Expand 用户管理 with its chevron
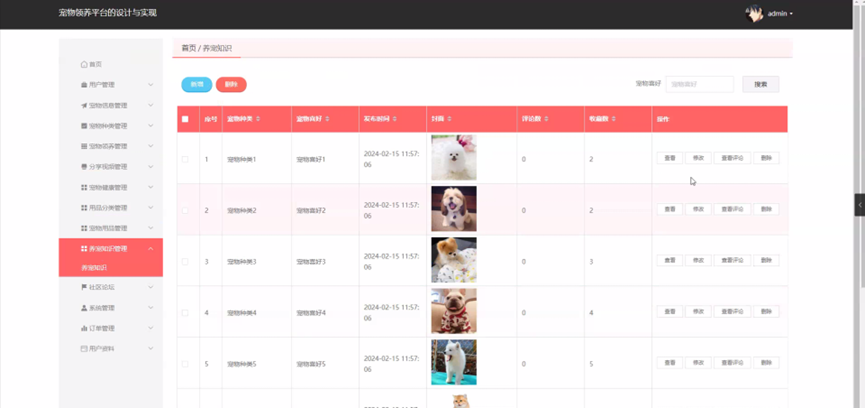The height and width of the screenshot is (408, 865). pyautogui.click(x=151, y=85)
